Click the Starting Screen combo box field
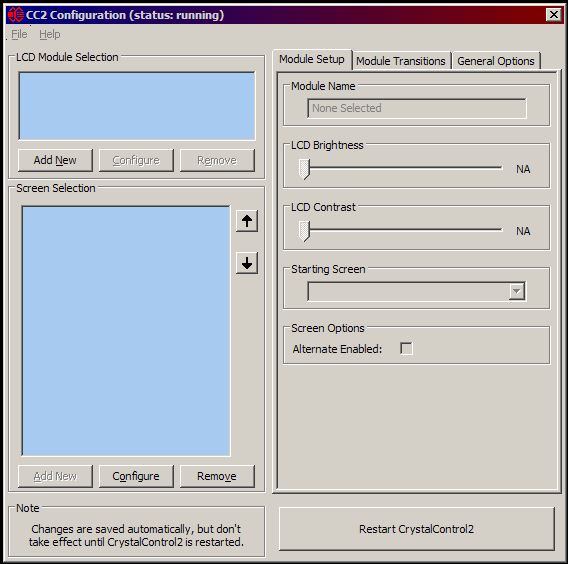The width and height of the screenshot is (568, 564). click(x=417, y=291)
